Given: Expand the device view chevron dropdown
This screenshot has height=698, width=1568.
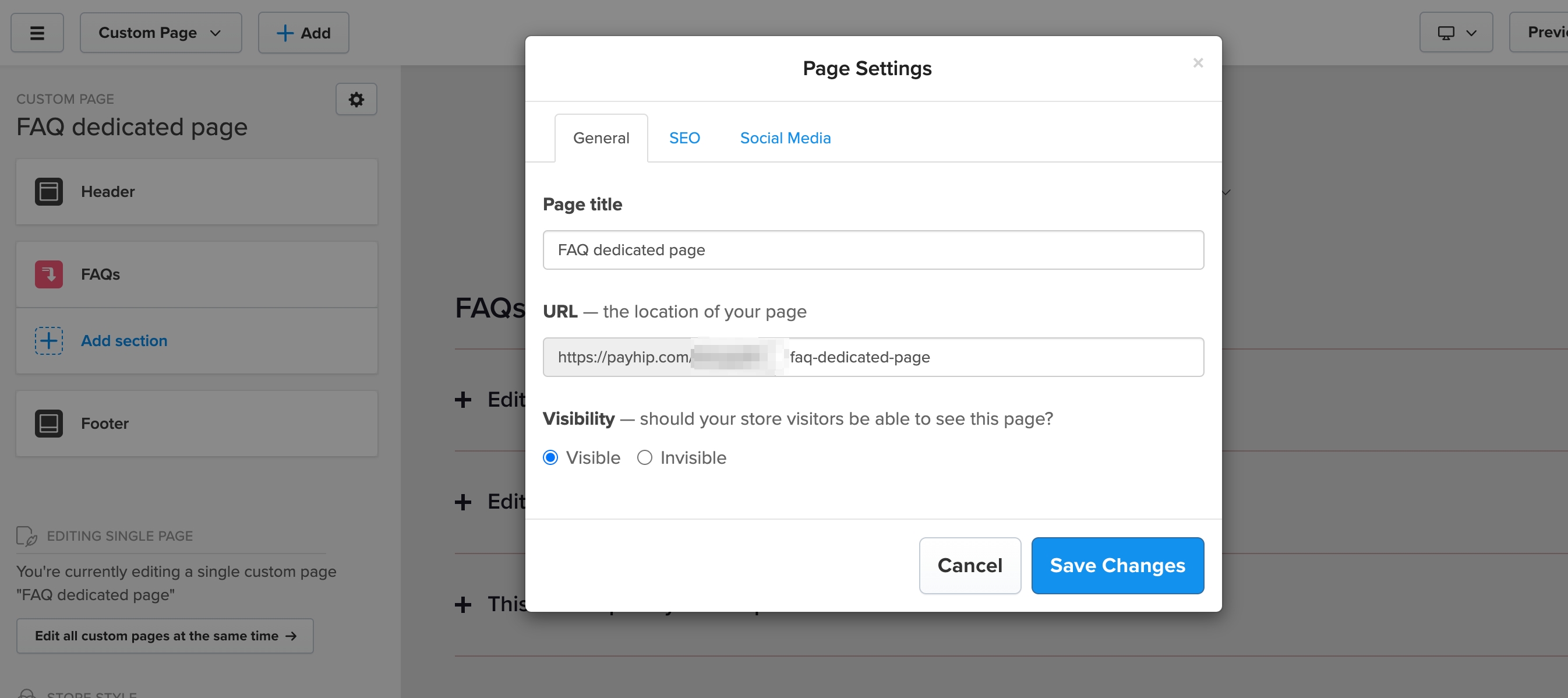Looking at the screenshot, I should 1471,33.
